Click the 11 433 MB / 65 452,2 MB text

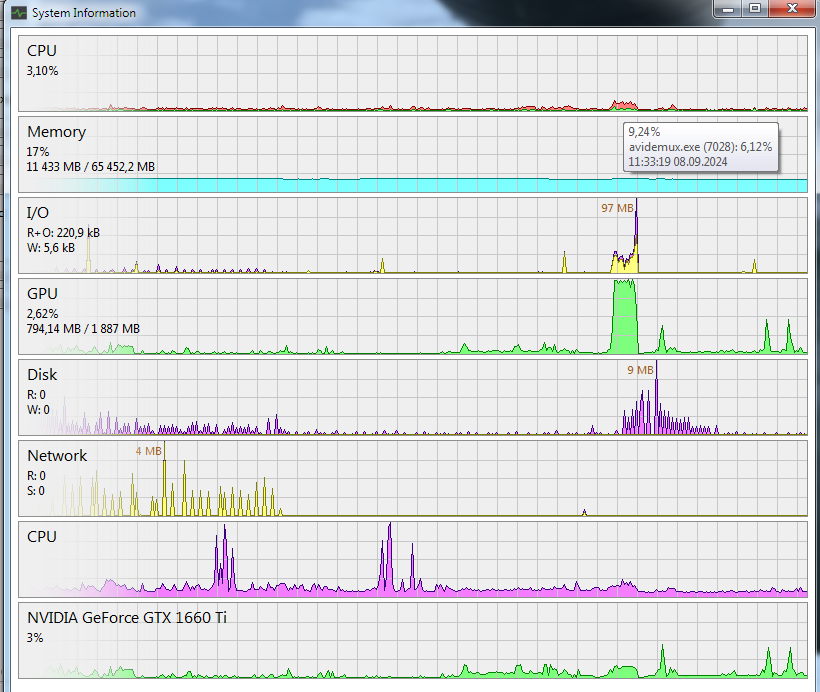(x=90, y=167)
